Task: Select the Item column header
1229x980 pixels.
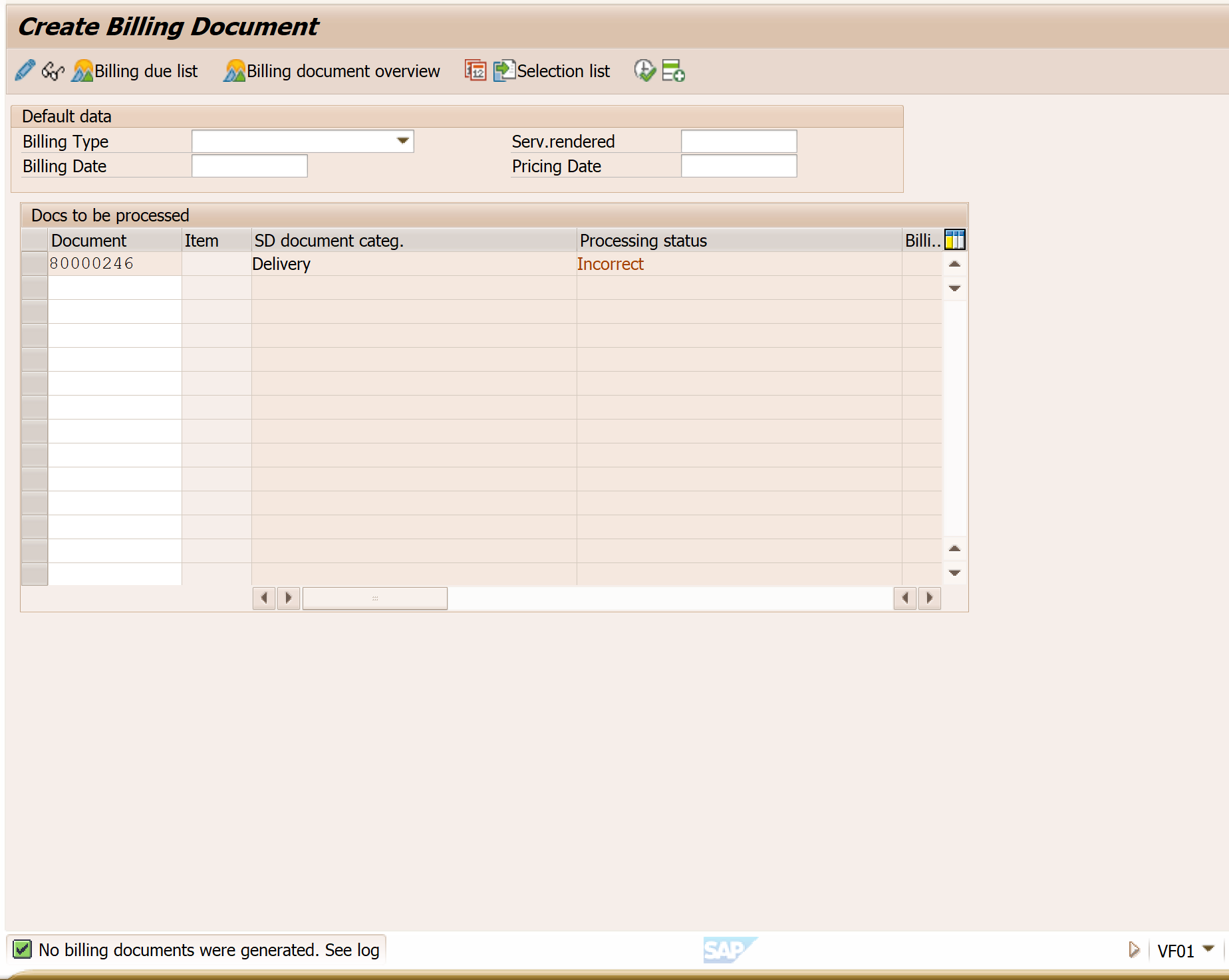Action: [x=217, y=240]
